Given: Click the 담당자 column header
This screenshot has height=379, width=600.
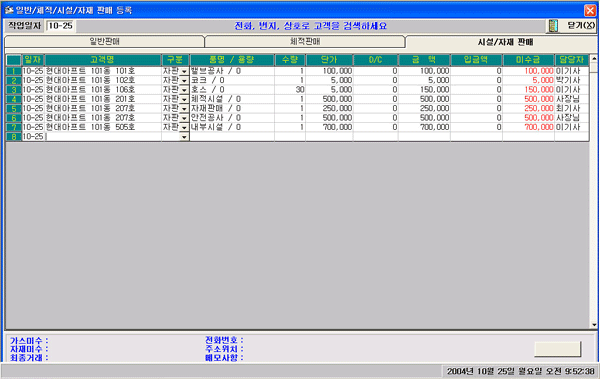Looking at the screenshot, I should 572,60.
